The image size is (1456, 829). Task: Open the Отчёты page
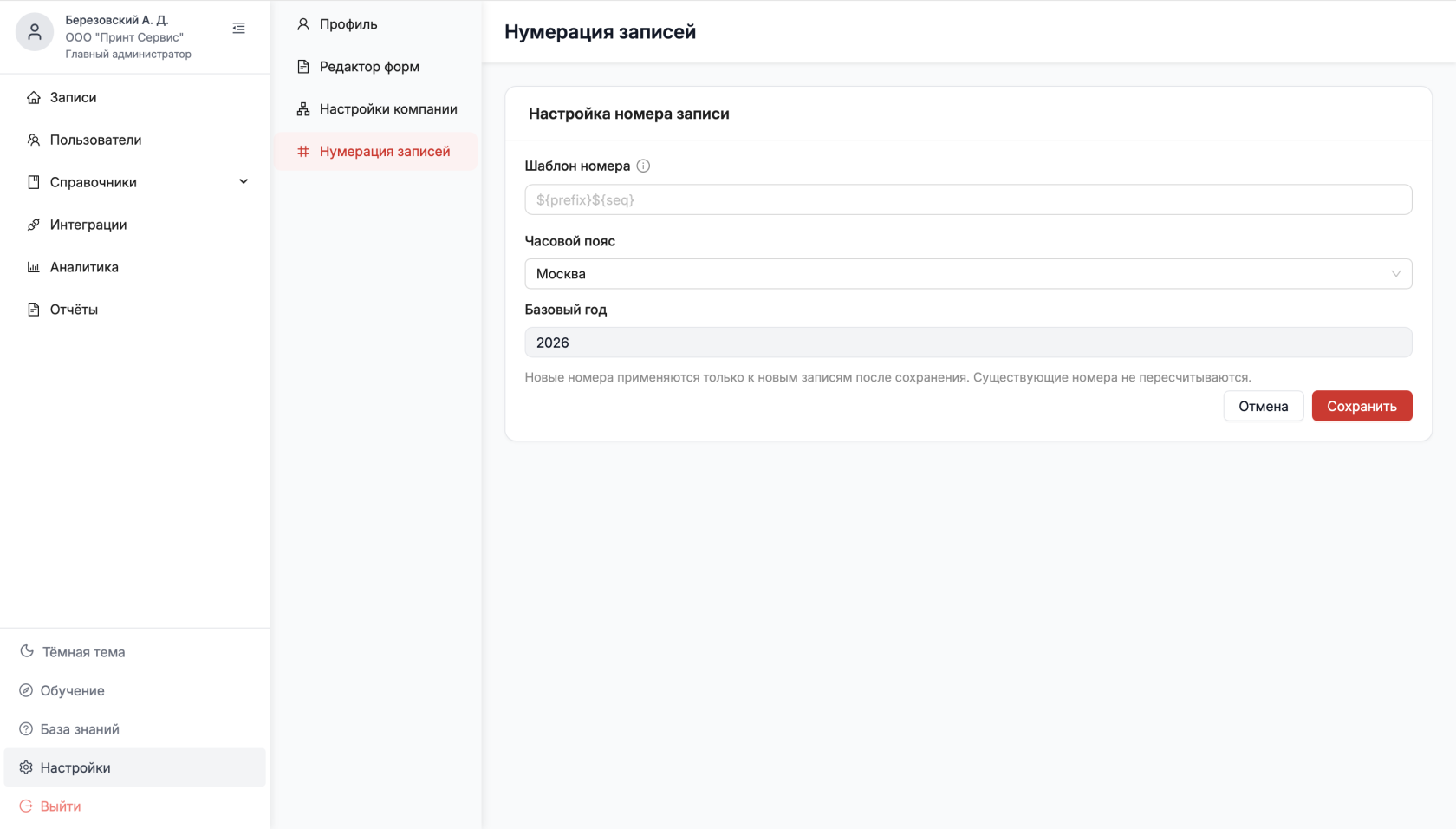(135, 310)
